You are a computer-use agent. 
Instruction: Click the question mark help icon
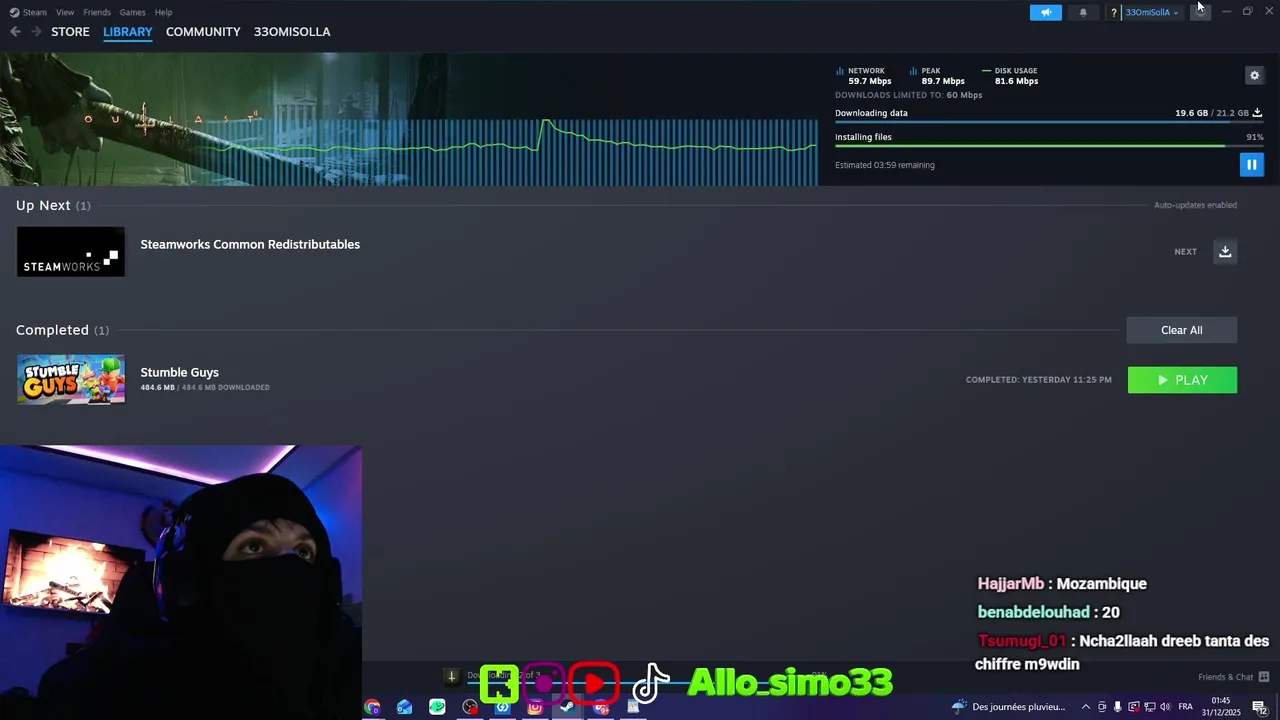(1113, 12)
